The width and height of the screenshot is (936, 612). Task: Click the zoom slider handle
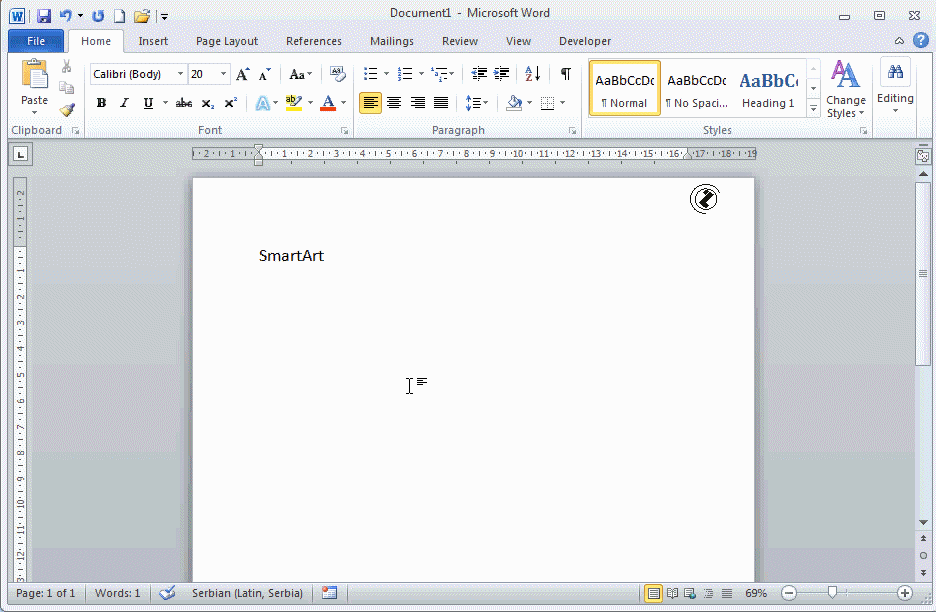tap(832, 593)
